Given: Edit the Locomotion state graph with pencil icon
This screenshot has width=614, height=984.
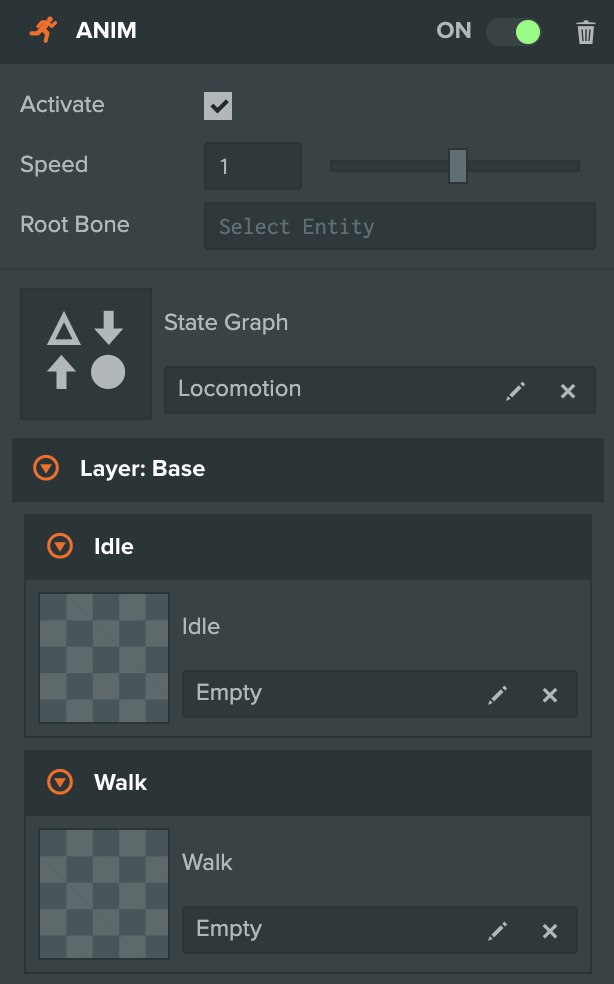Looking at the screenshot, I should (516, 390).
